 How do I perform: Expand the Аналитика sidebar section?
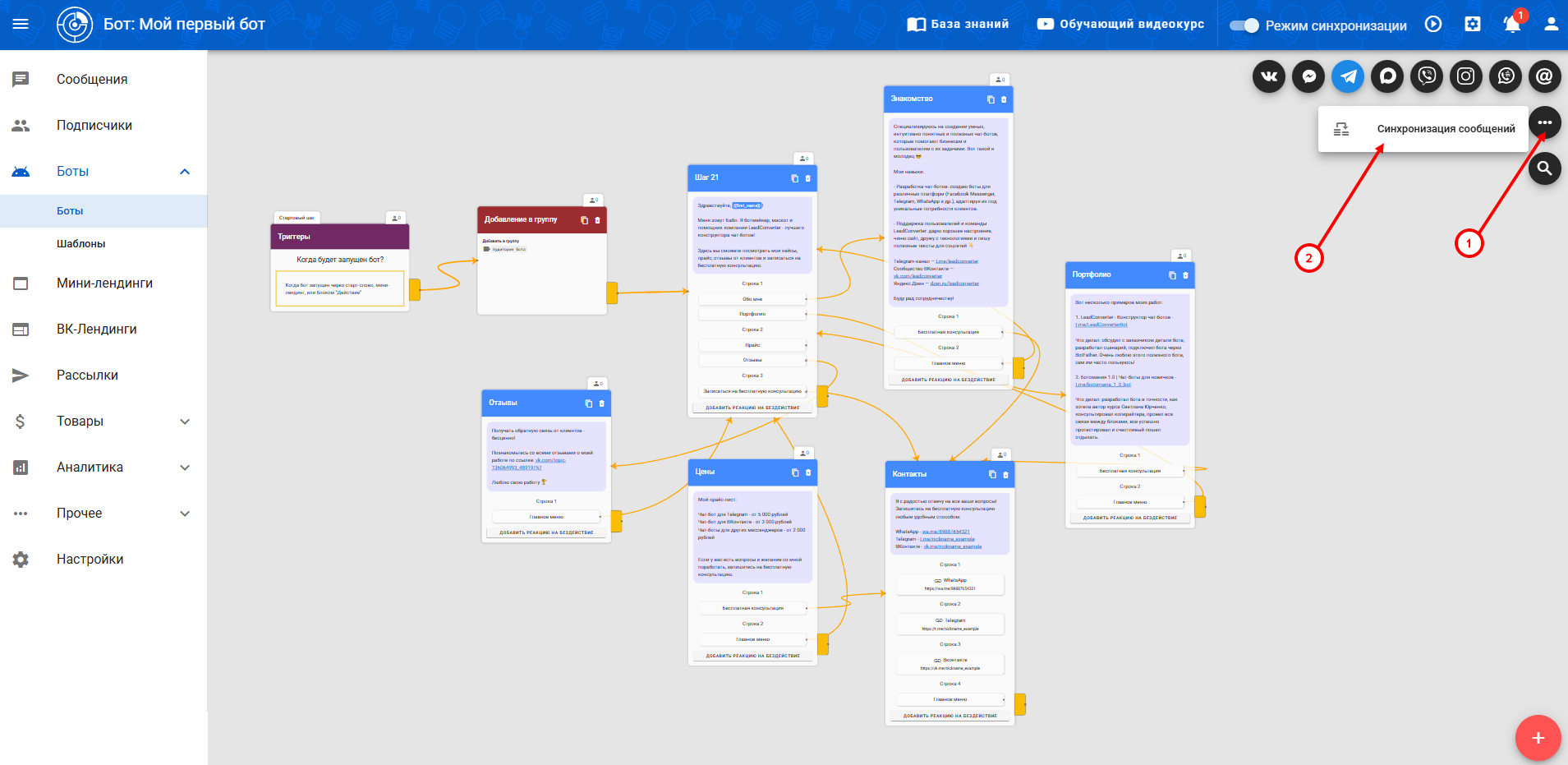(185, 468)
